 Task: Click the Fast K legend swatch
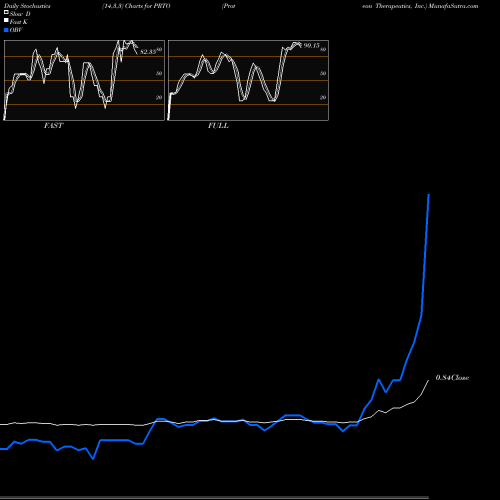[6, 20]
